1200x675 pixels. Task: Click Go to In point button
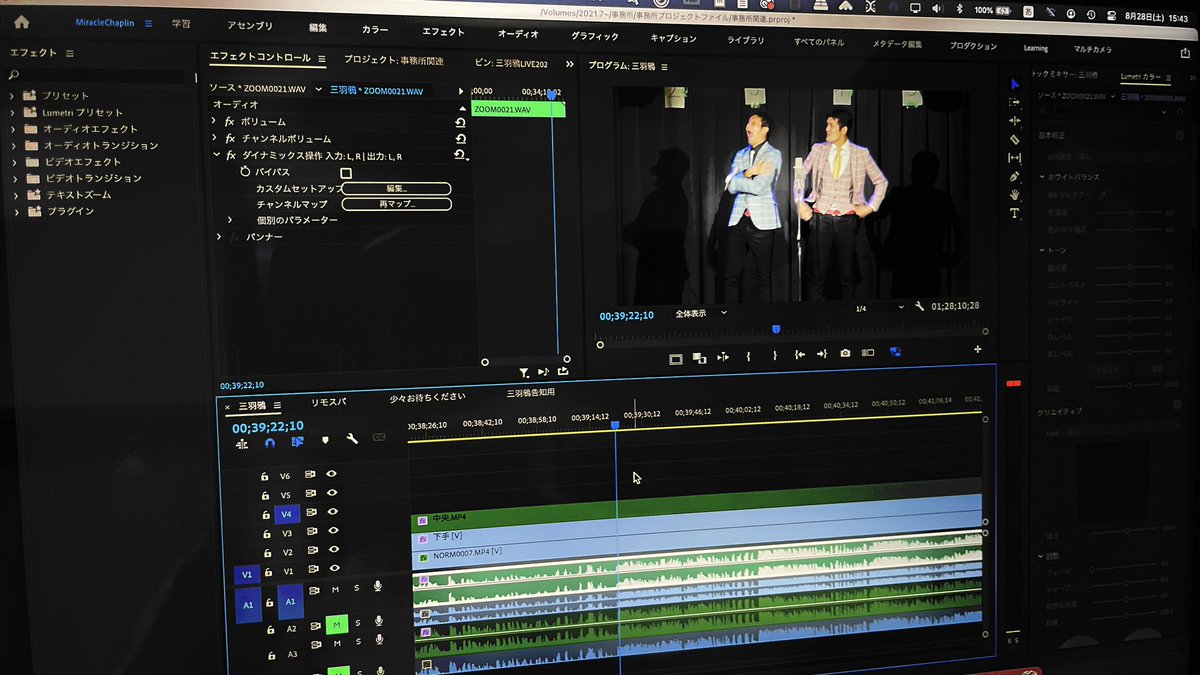point(799,354)
